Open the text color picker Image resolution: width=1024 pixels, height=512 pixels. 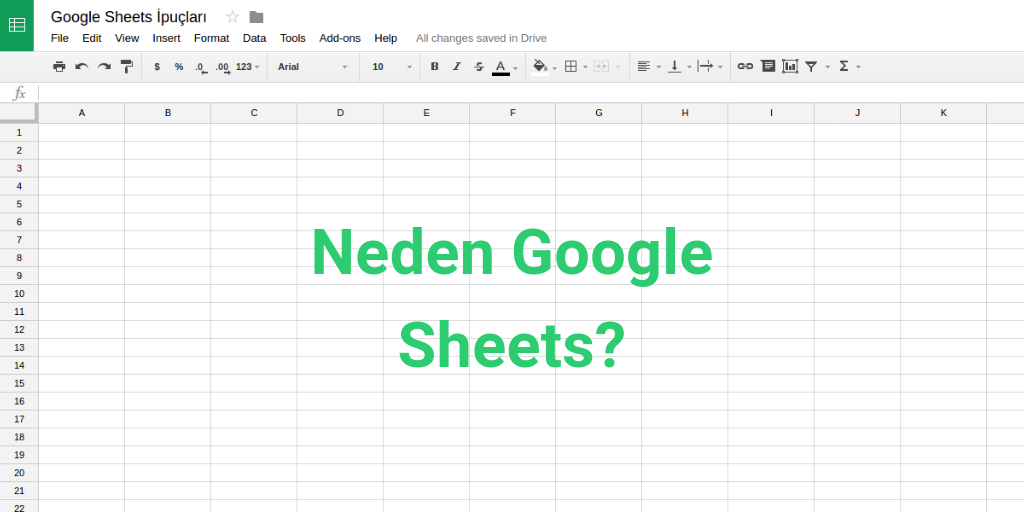point(501,67)
